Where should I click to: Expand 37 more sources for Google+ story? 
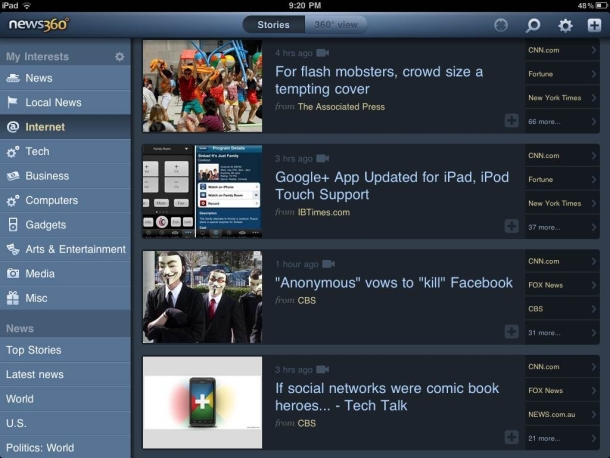pyautogui.click(x=562, y=227)
